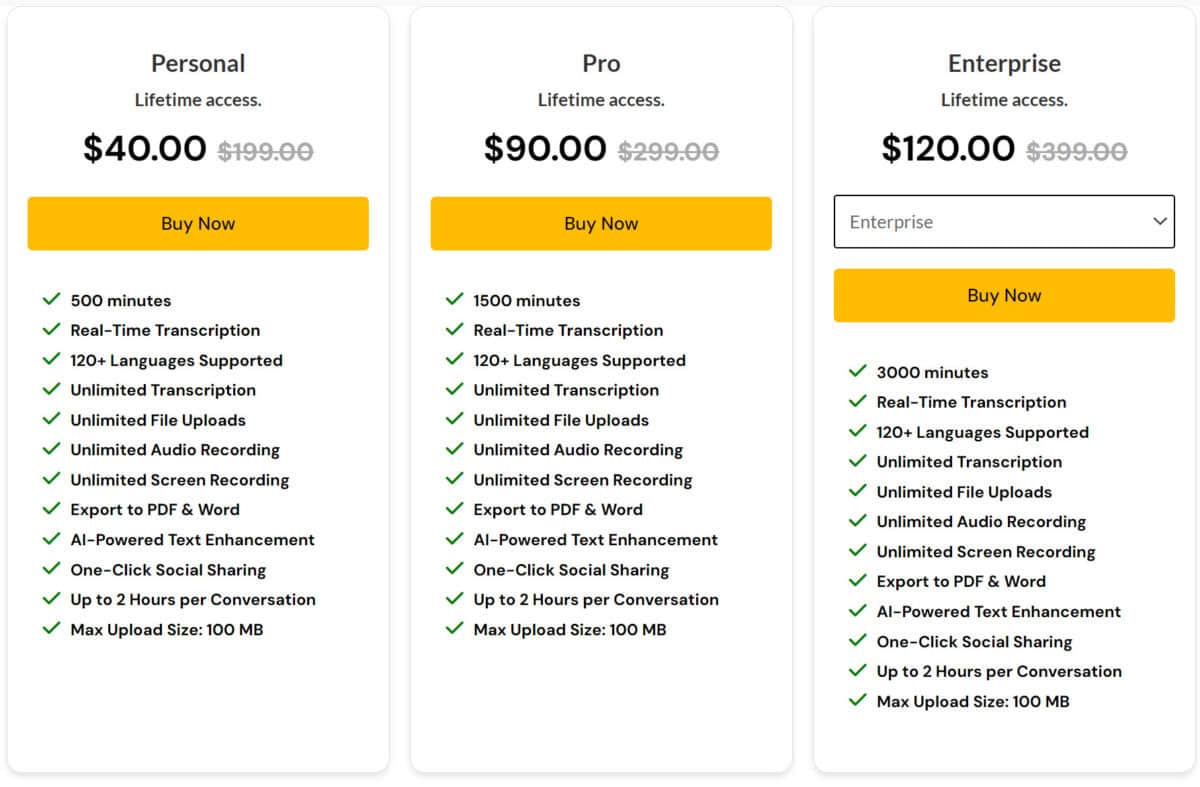
Task: Click checkmark next to 1500 minutes
Action: coord(455,299)
